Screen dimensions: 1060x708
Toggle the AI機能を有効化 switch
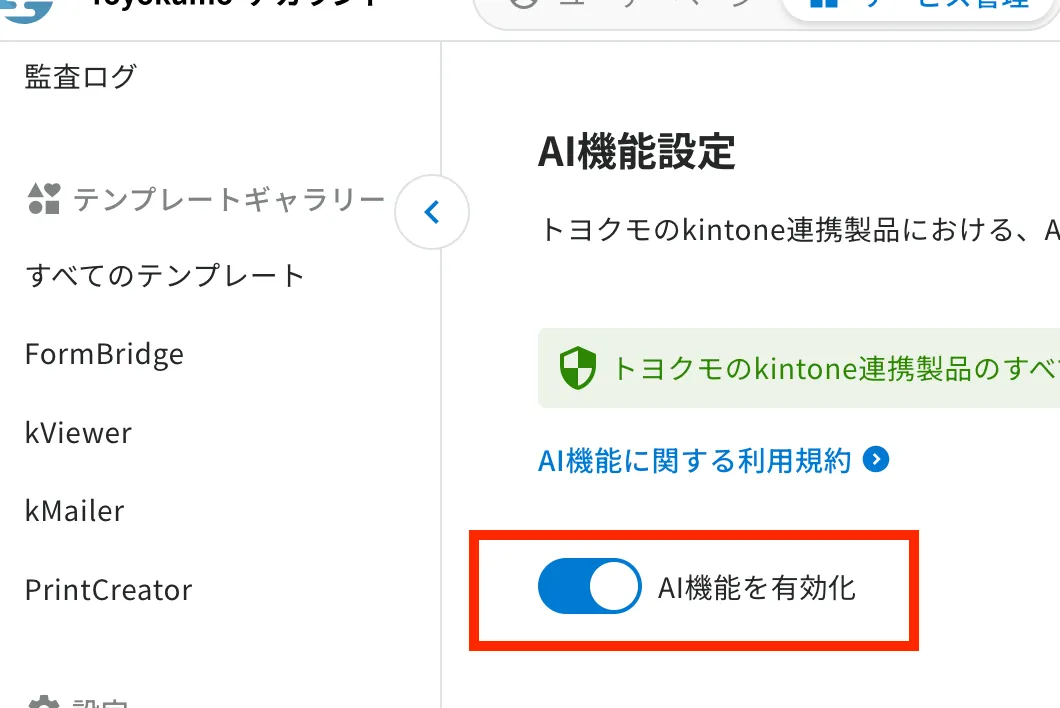(589, 586)
